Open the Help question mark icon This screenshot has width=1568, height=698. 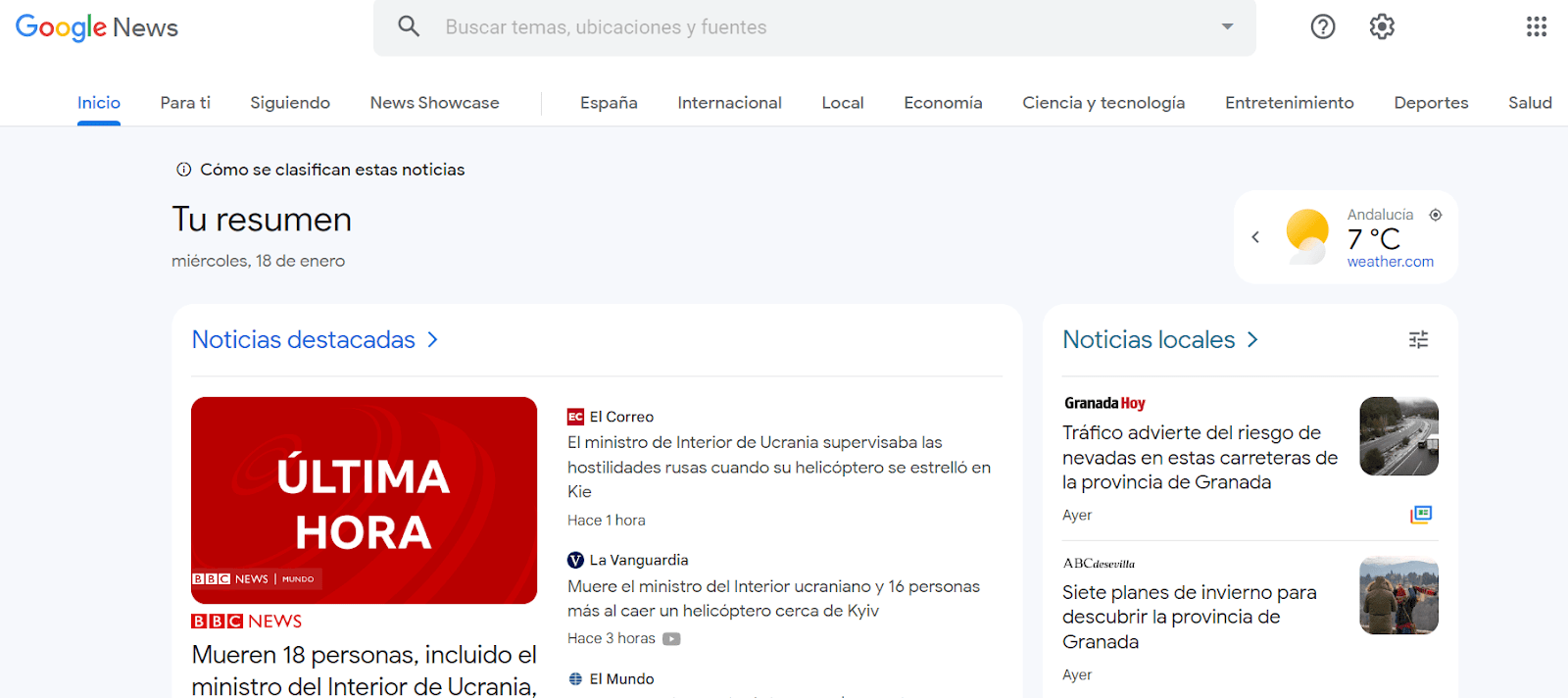point(1323,26)
